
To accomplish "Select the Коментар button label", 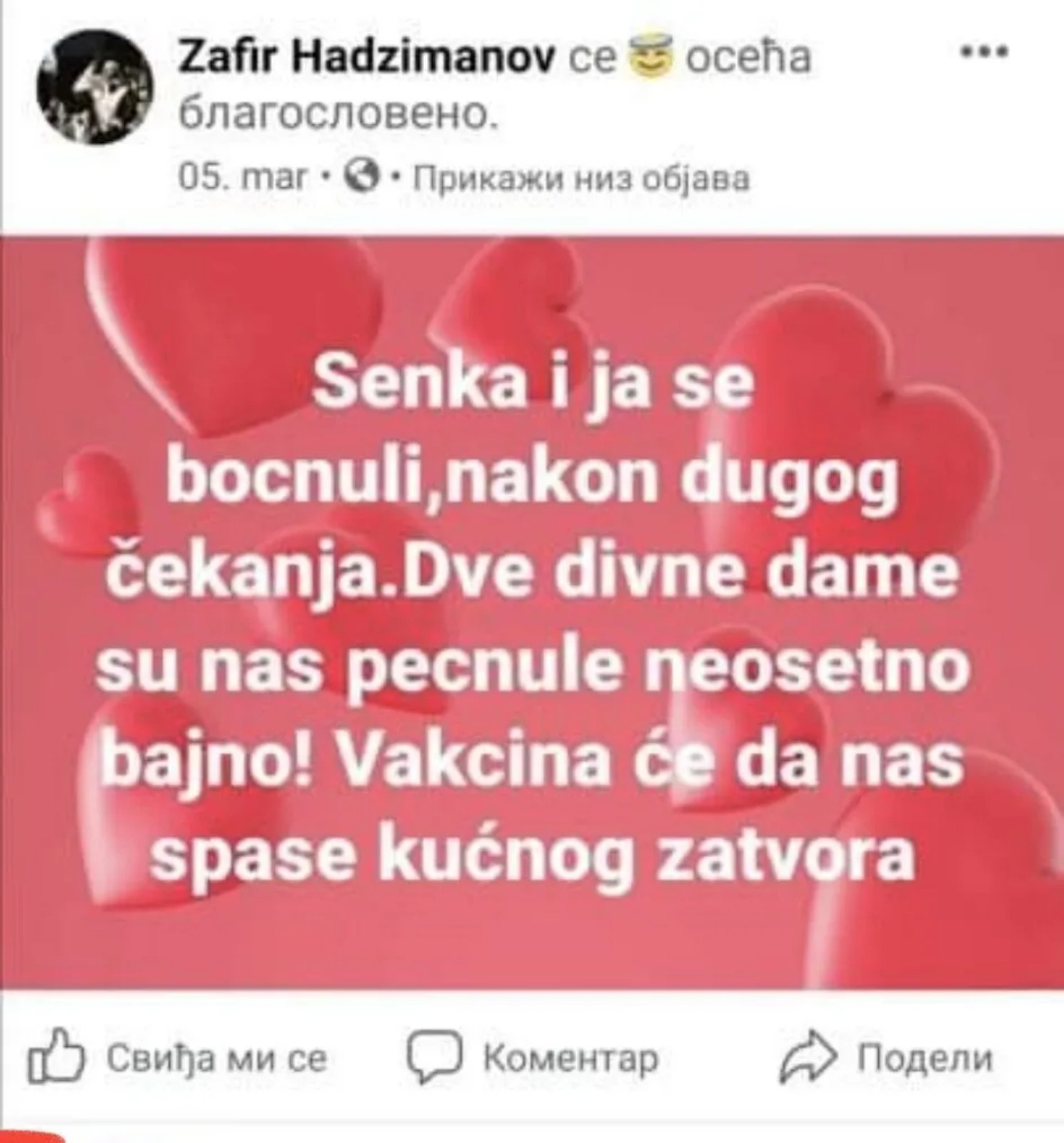I will (571, 1057).
